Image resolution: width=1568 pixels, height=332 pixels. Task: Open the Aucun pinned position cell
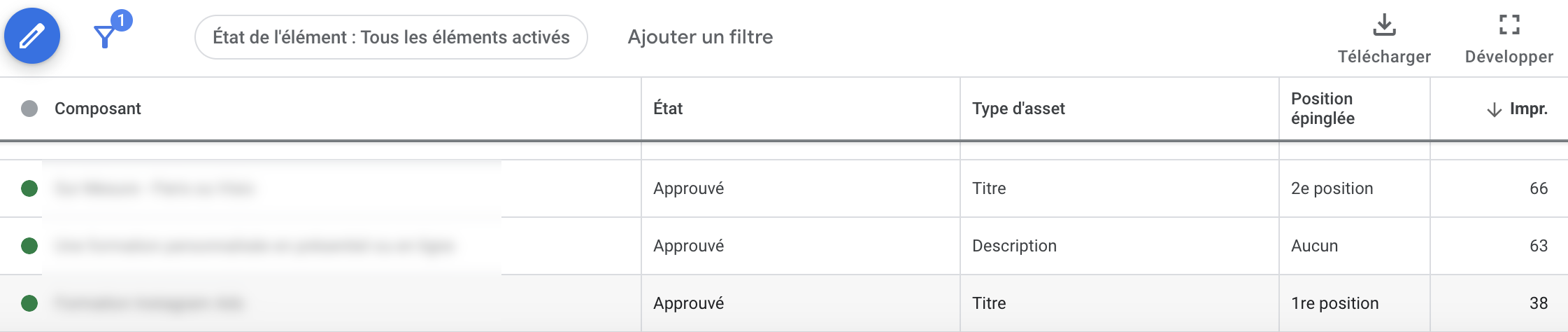(x=1314, y=246)
